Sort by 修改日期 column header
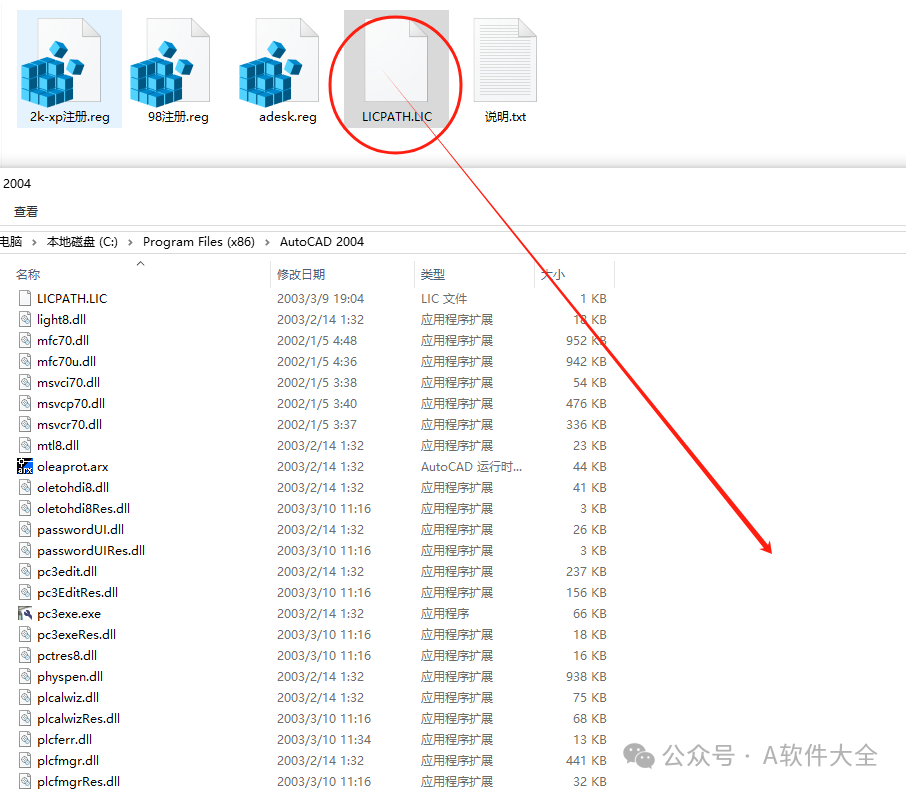The height and width of the screenshot is (791, 906). click(301, 274)
